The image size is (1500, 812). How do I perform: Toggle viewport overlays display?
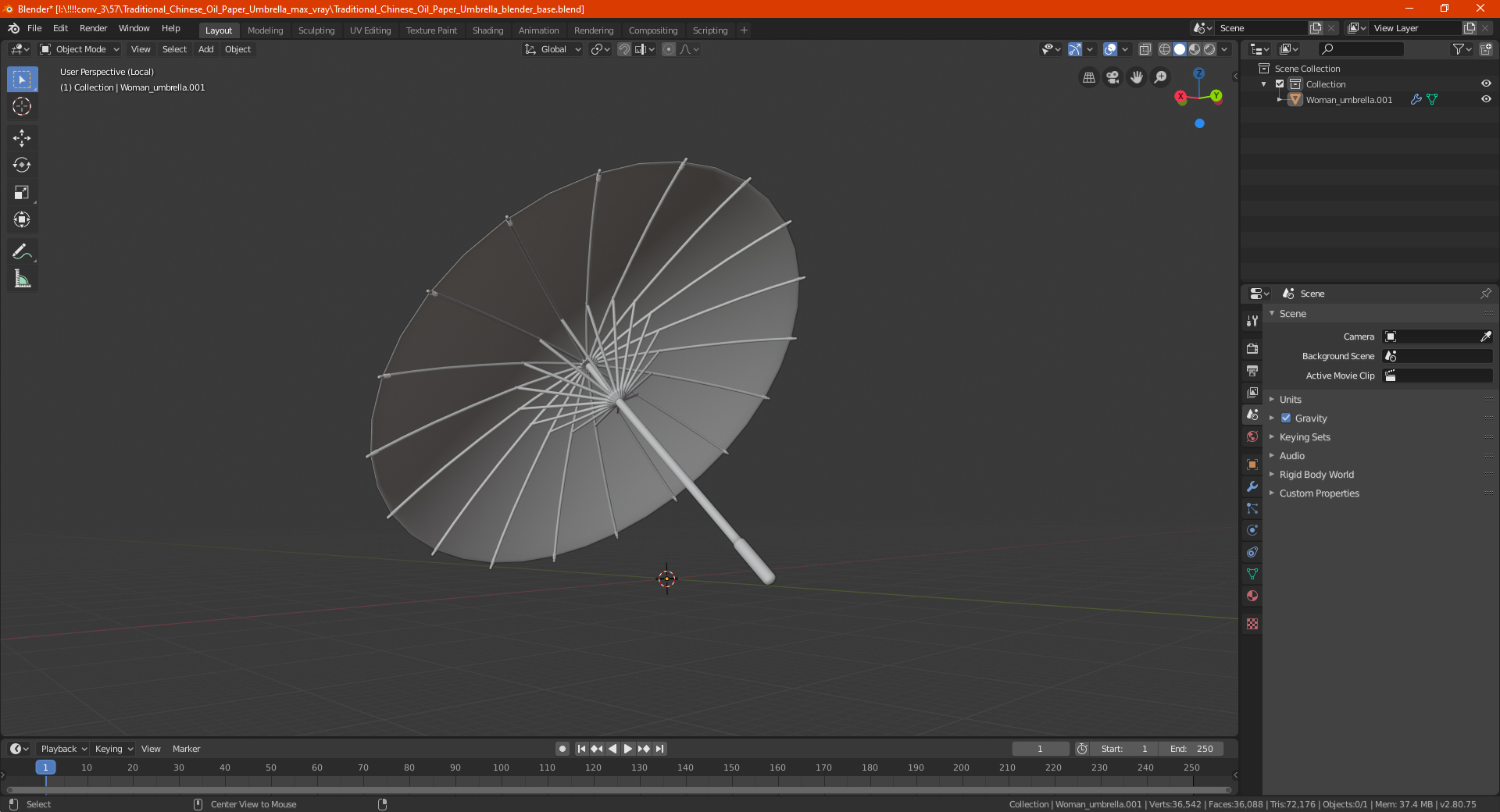(1110, 49)
